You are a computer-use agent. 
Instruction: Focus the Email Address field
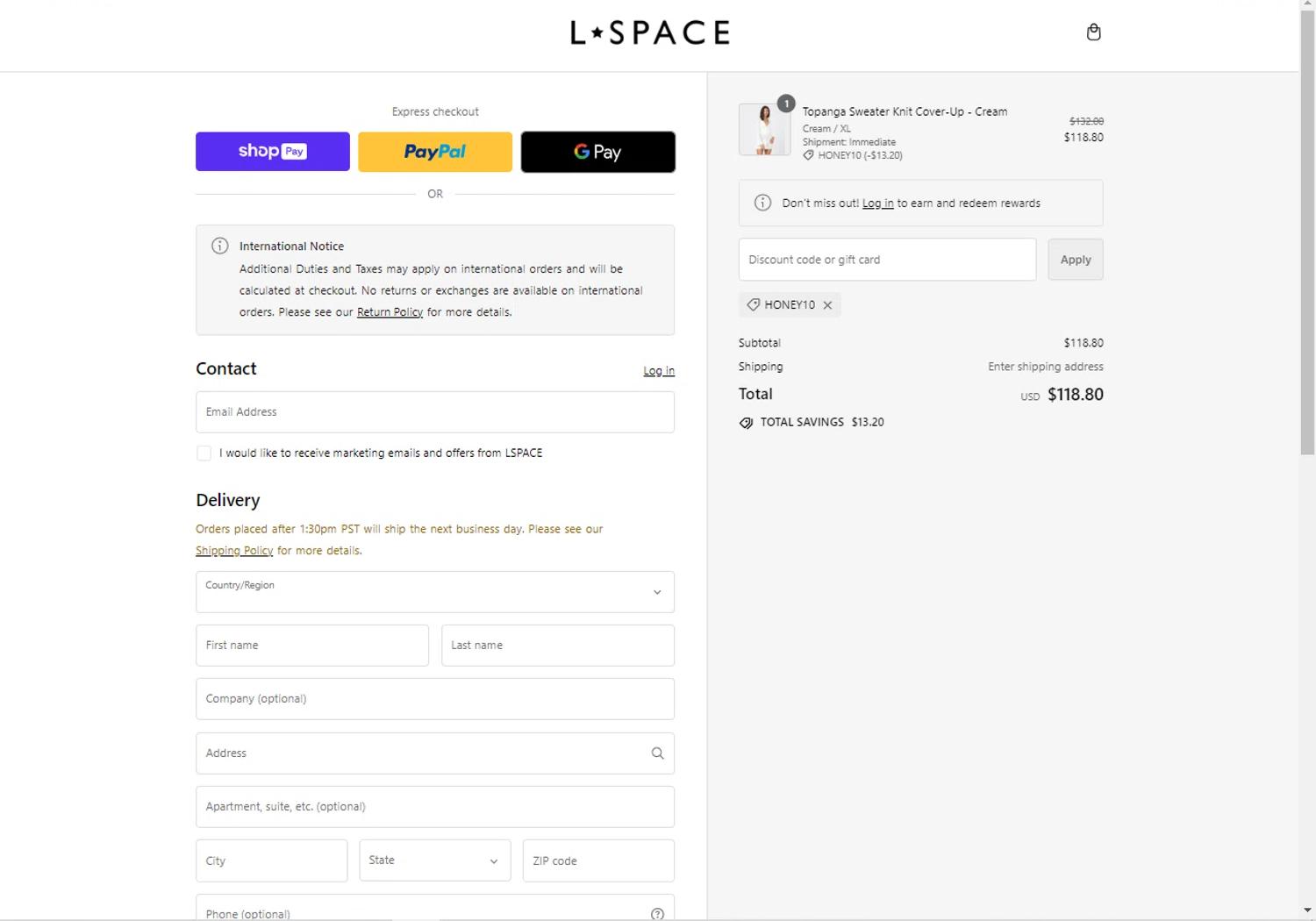(x=435, y=412)
